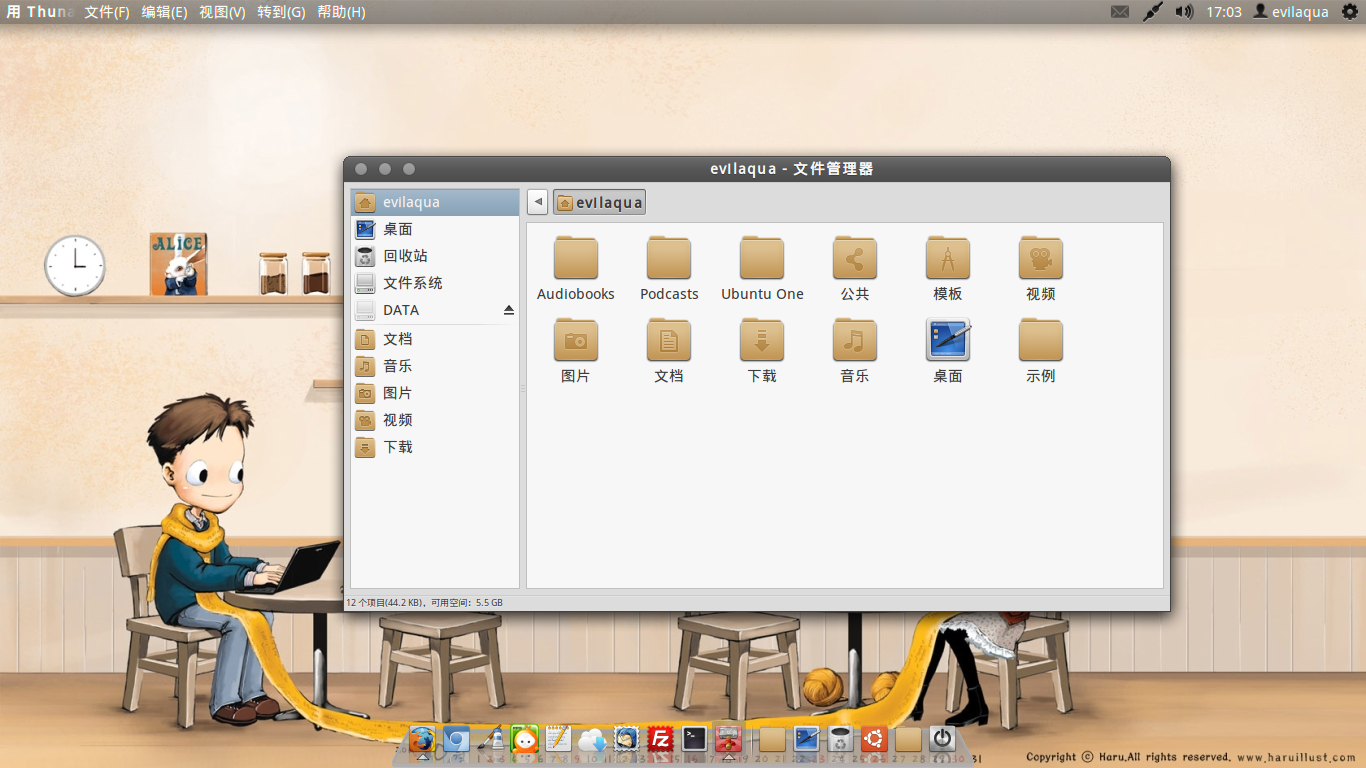Click the evilaqua path bar button
The height and width of the screenshot is (768, 1366).
pos(599,202)
